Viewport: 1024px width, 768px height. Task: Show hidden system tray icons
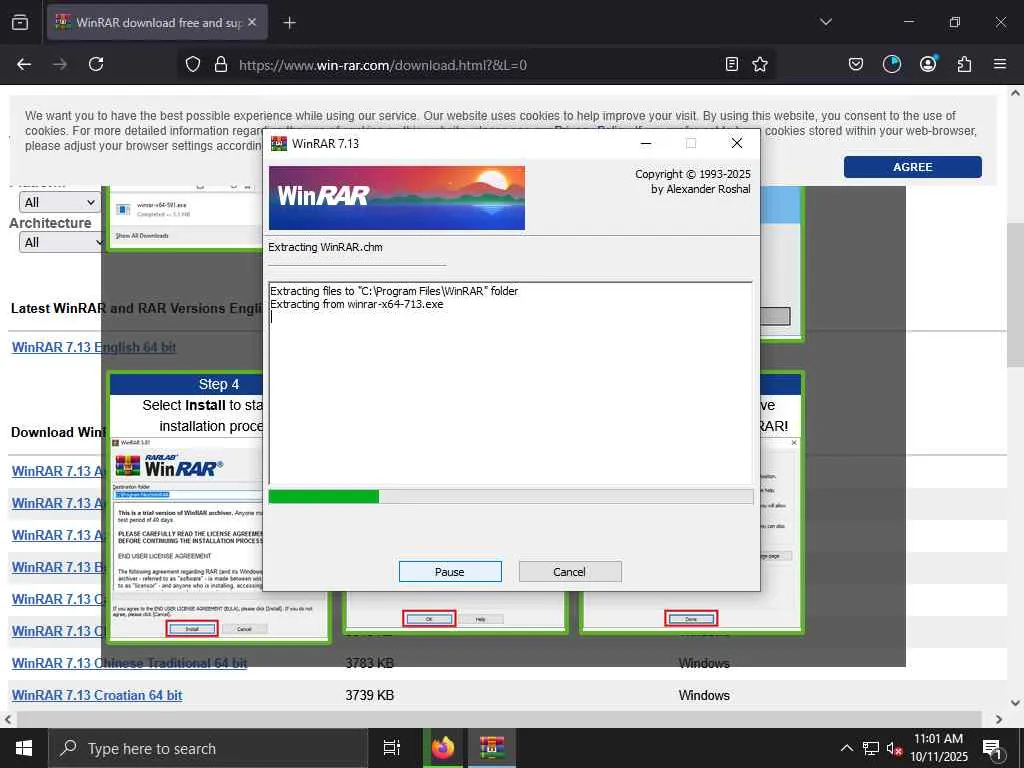[x=846, y=748]
